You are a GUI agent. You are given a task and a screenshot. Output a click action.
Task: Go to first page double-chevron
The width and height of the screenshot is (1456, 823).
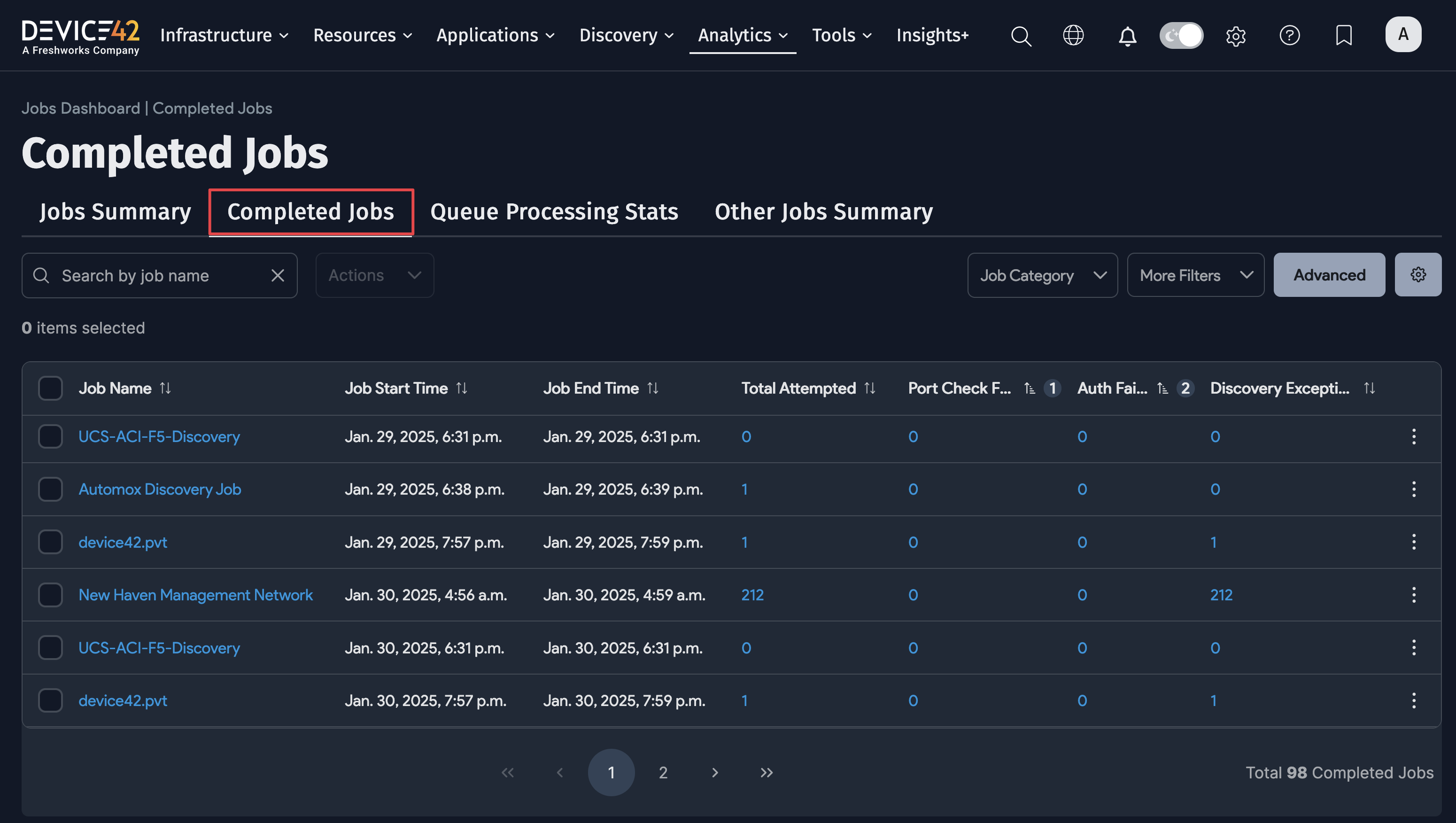point(508,772)
